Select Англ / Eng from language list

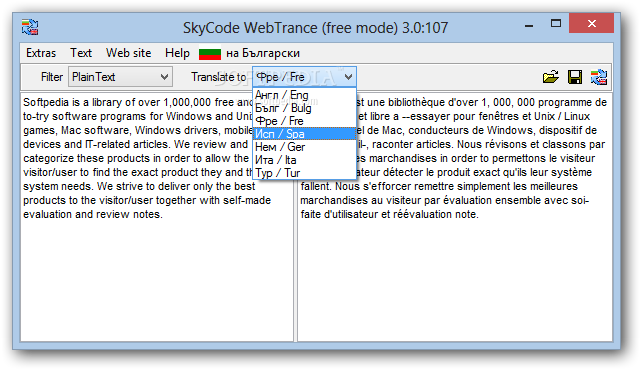(304, 95)
